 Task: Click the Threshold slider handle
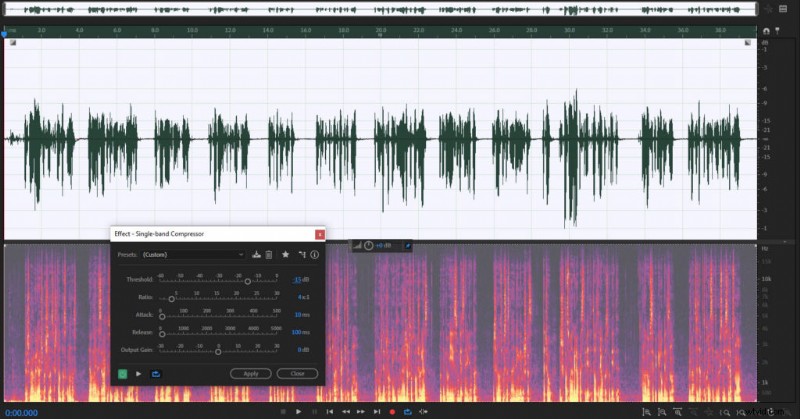coord(247,281)
